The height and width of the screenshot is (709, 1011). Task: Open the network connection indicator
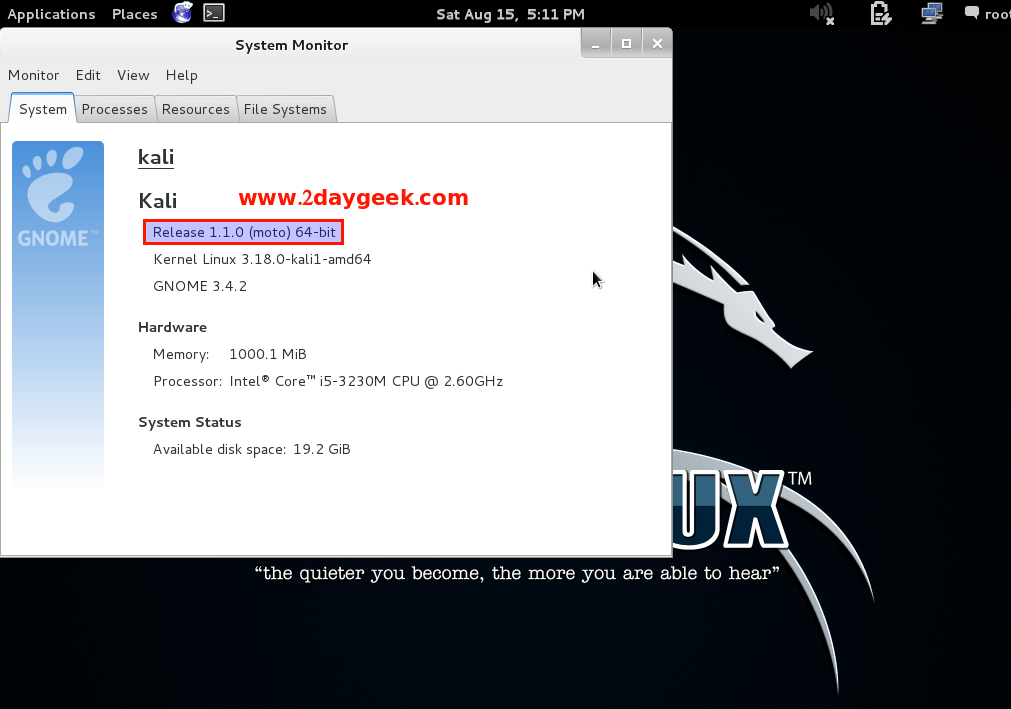click(932, 14)
